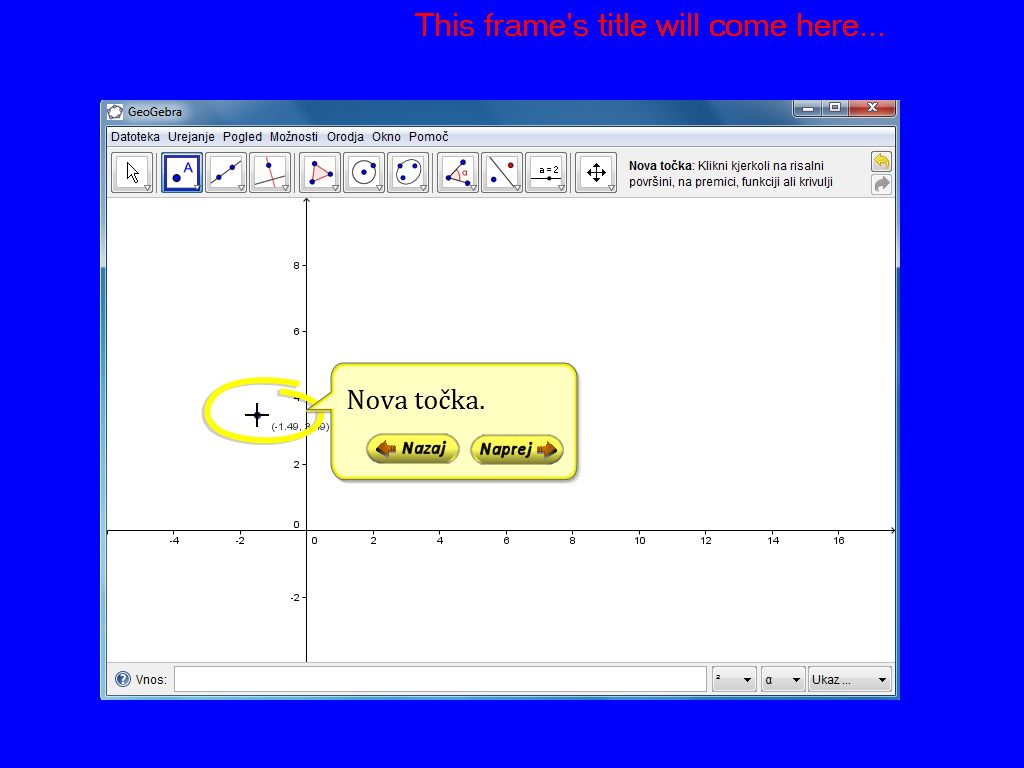Close the GeoGebra window
This screenshot has height=768, width=1024.
tap(872, 108)
